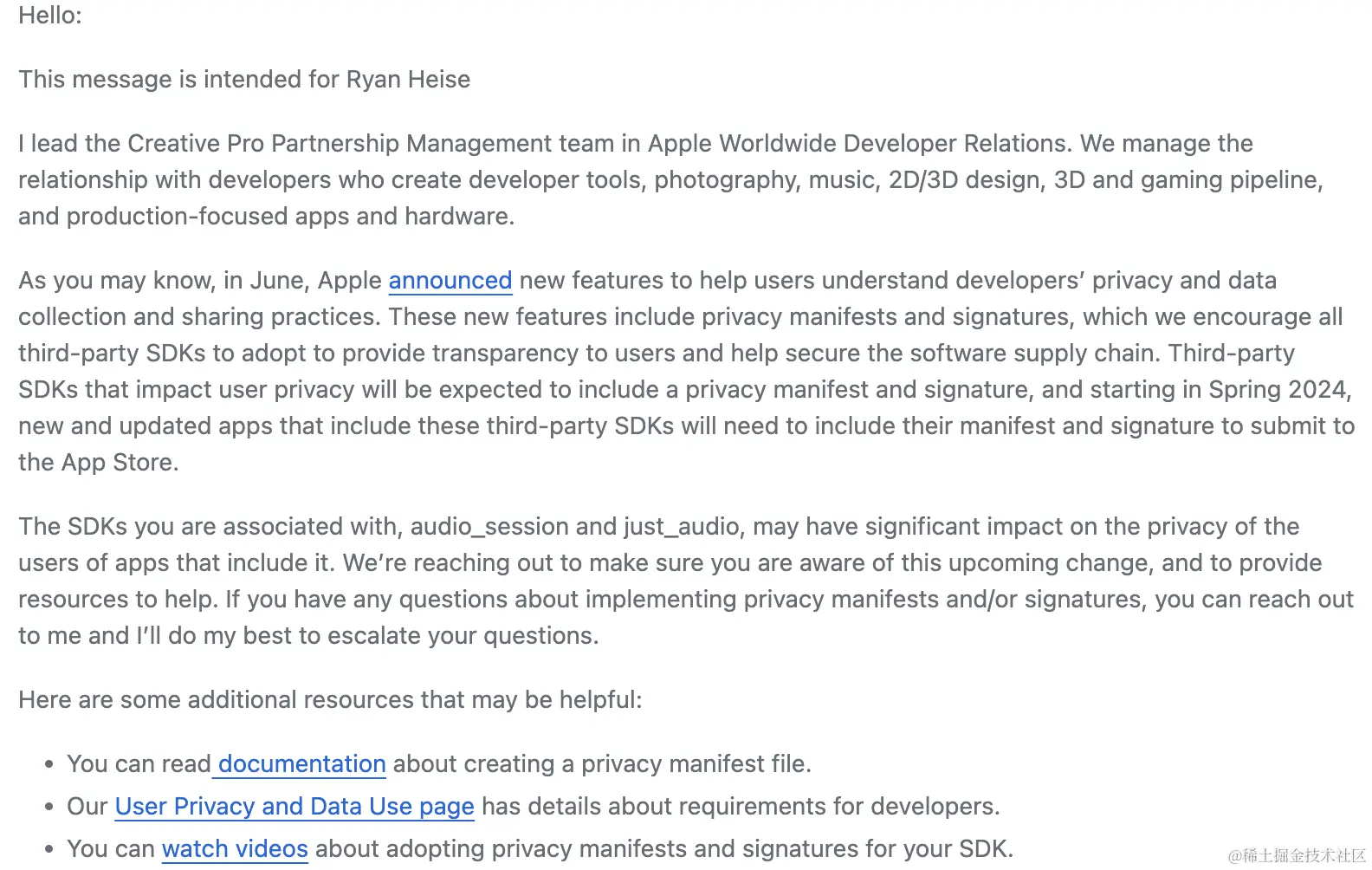This screenshot has width=1372, height=870.
Task: Follow the "User Privacy and Data Use page" link
Action: click(x=294, y=807)
